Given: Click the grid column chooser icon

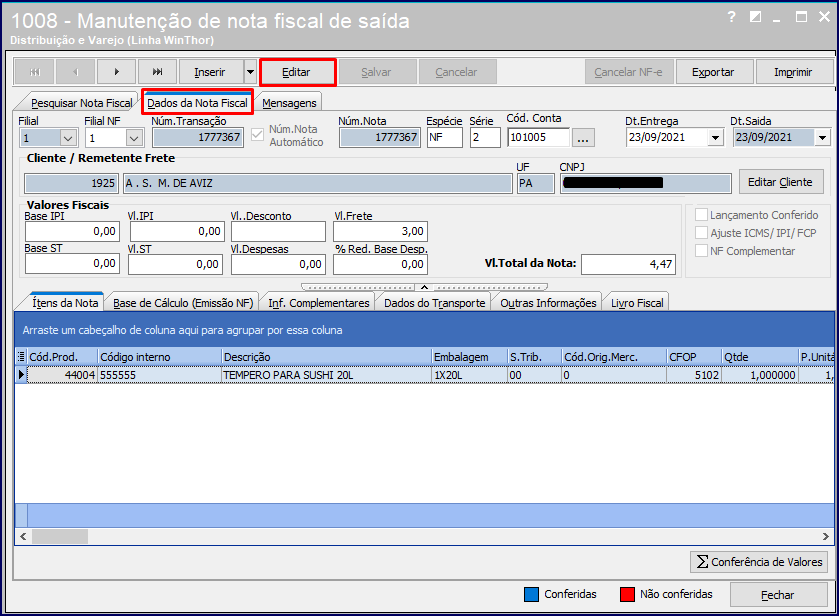Looking at the screenshot, I should (x=21, y=356).
